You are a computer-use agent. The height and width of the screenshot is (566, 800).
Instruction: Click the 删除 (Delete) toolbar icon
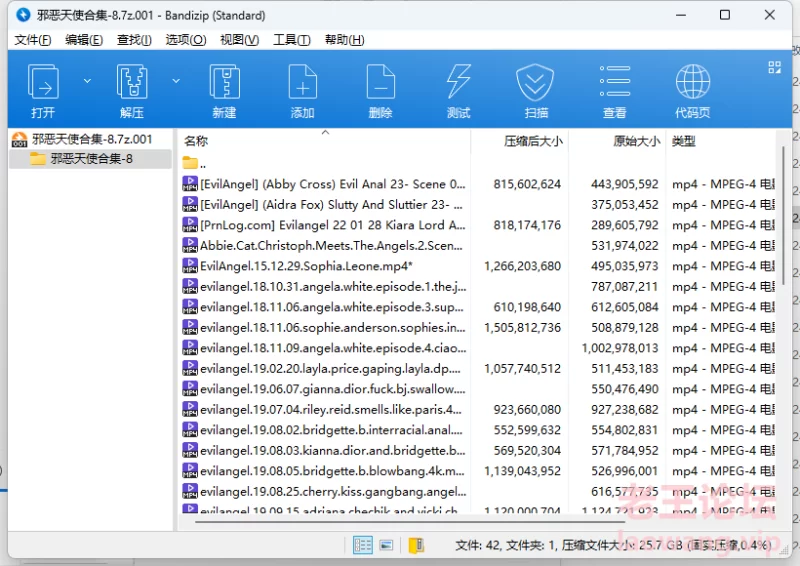point(381,82)
